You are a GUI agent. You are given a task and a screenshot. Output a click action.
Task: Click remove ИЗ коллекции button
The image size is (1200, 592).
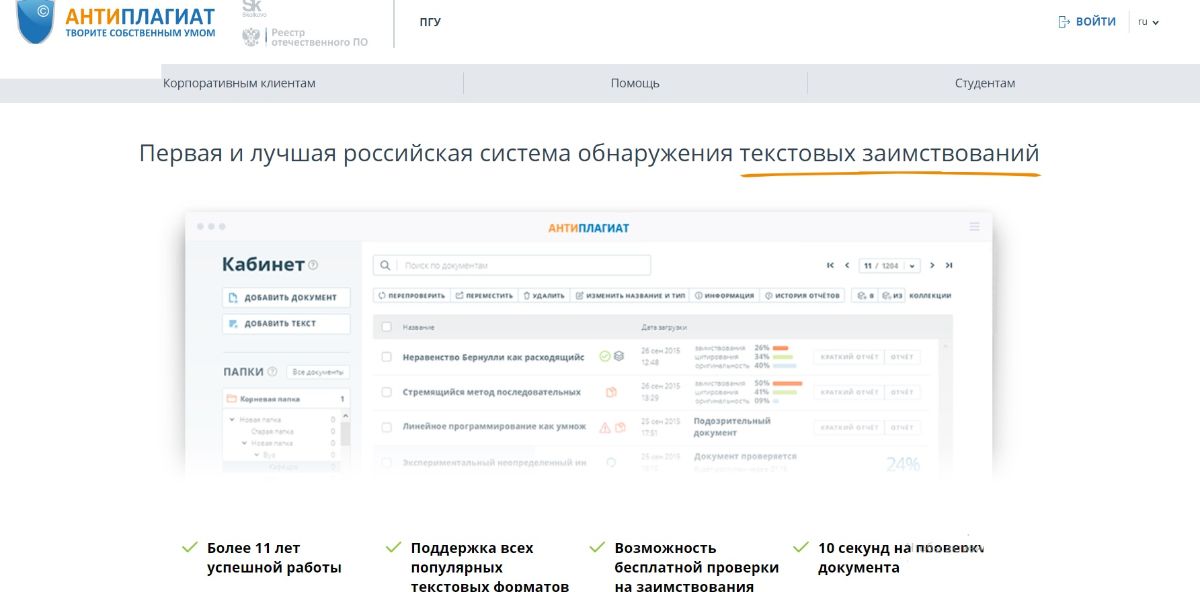pos(894,295)
